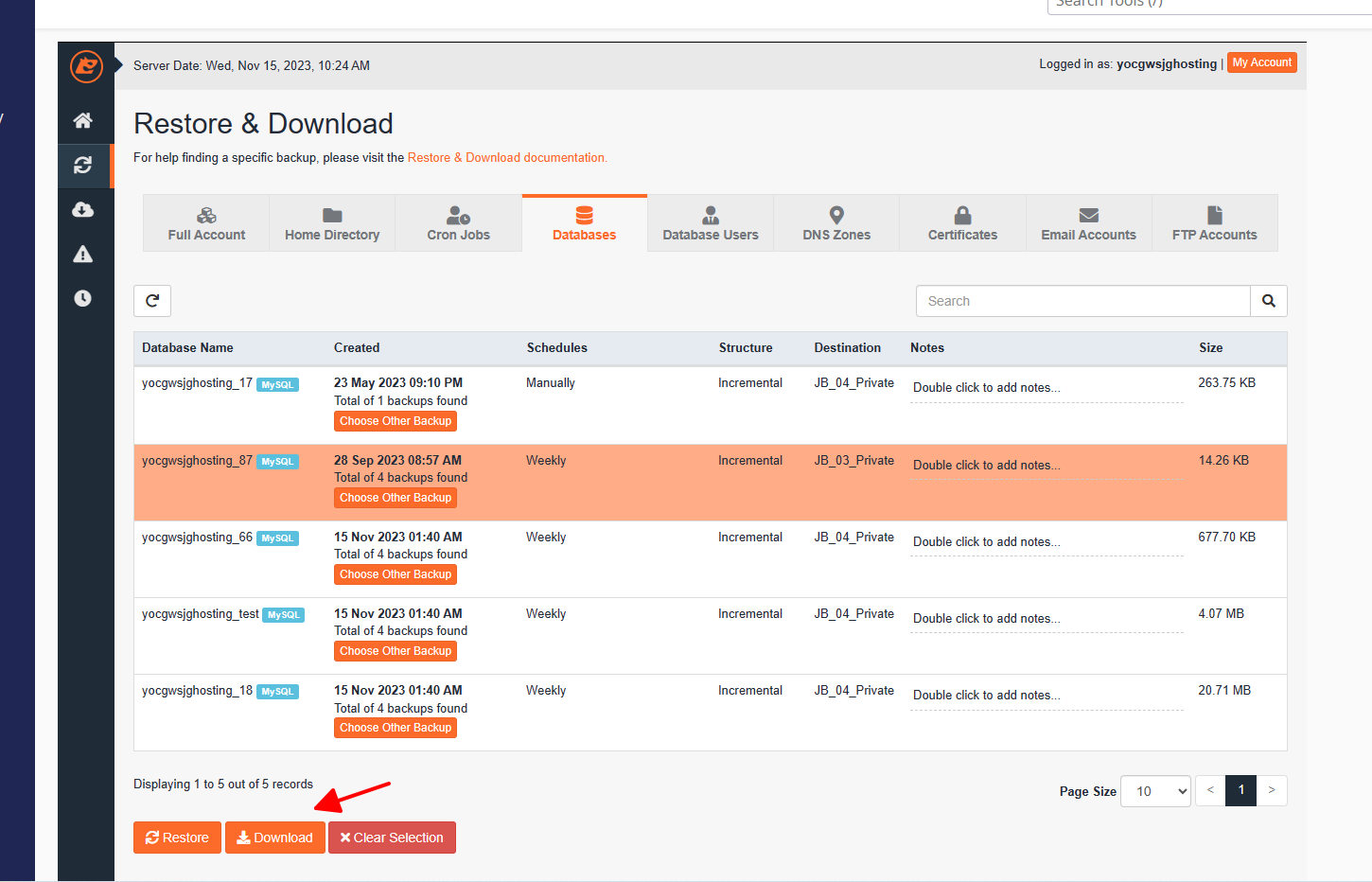Open the Database Users tab

(711, 223)
